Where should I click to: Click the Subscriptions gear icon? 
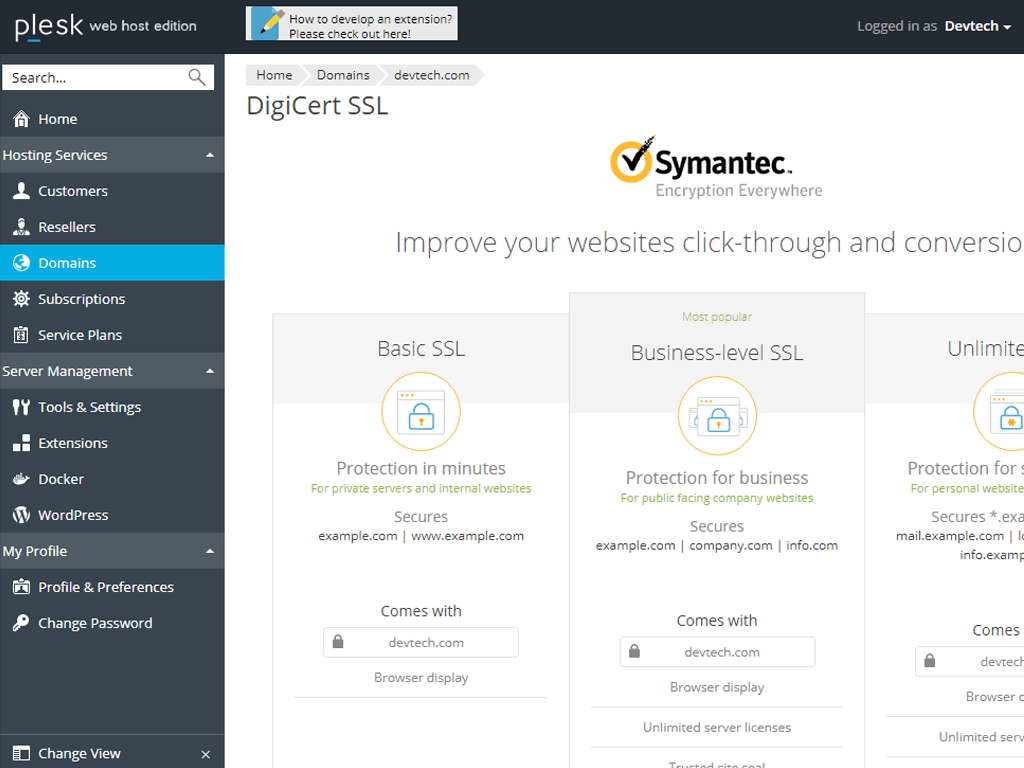pos(21,299)
